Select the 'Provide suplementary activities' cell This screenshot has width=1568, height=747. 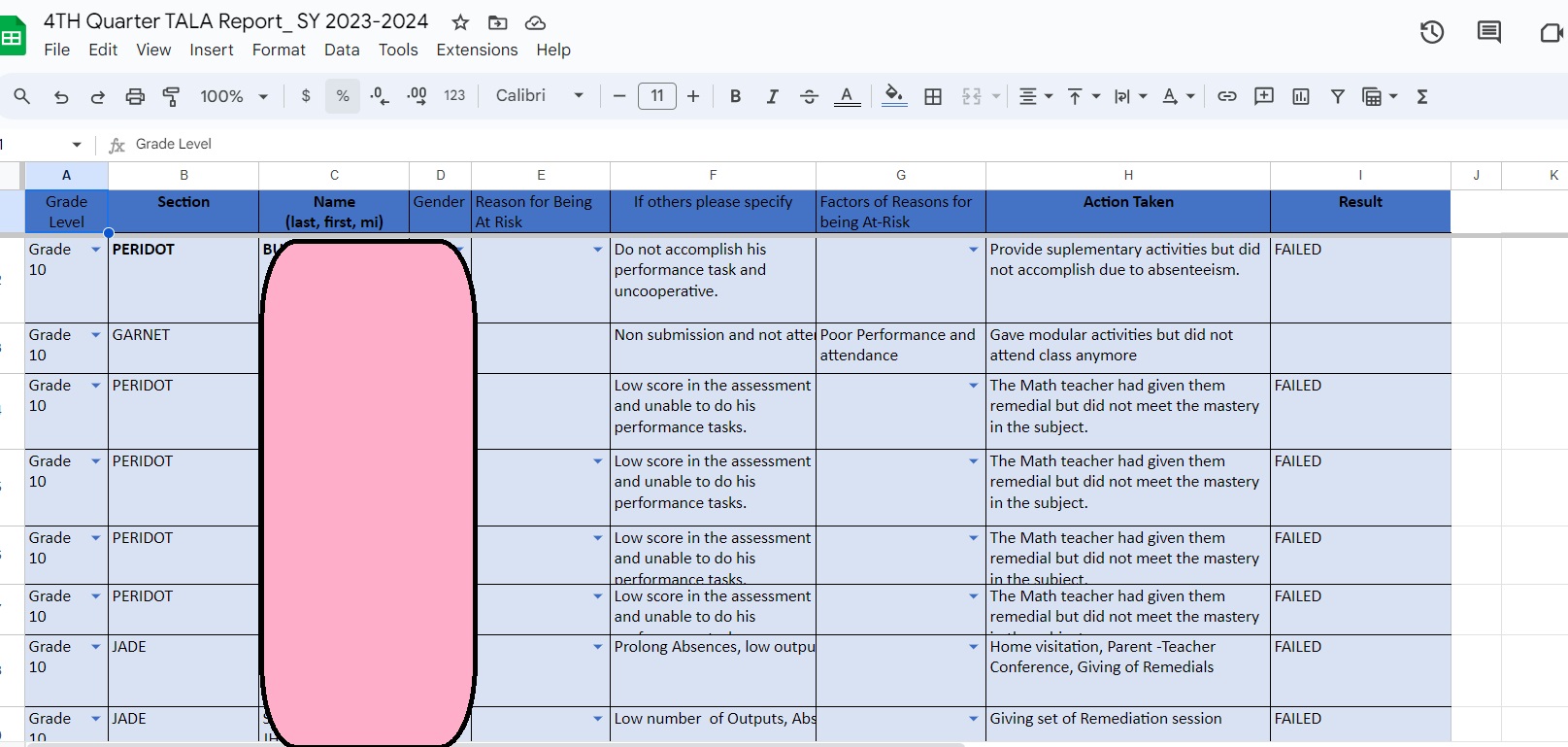click(x=1128, y=280)
